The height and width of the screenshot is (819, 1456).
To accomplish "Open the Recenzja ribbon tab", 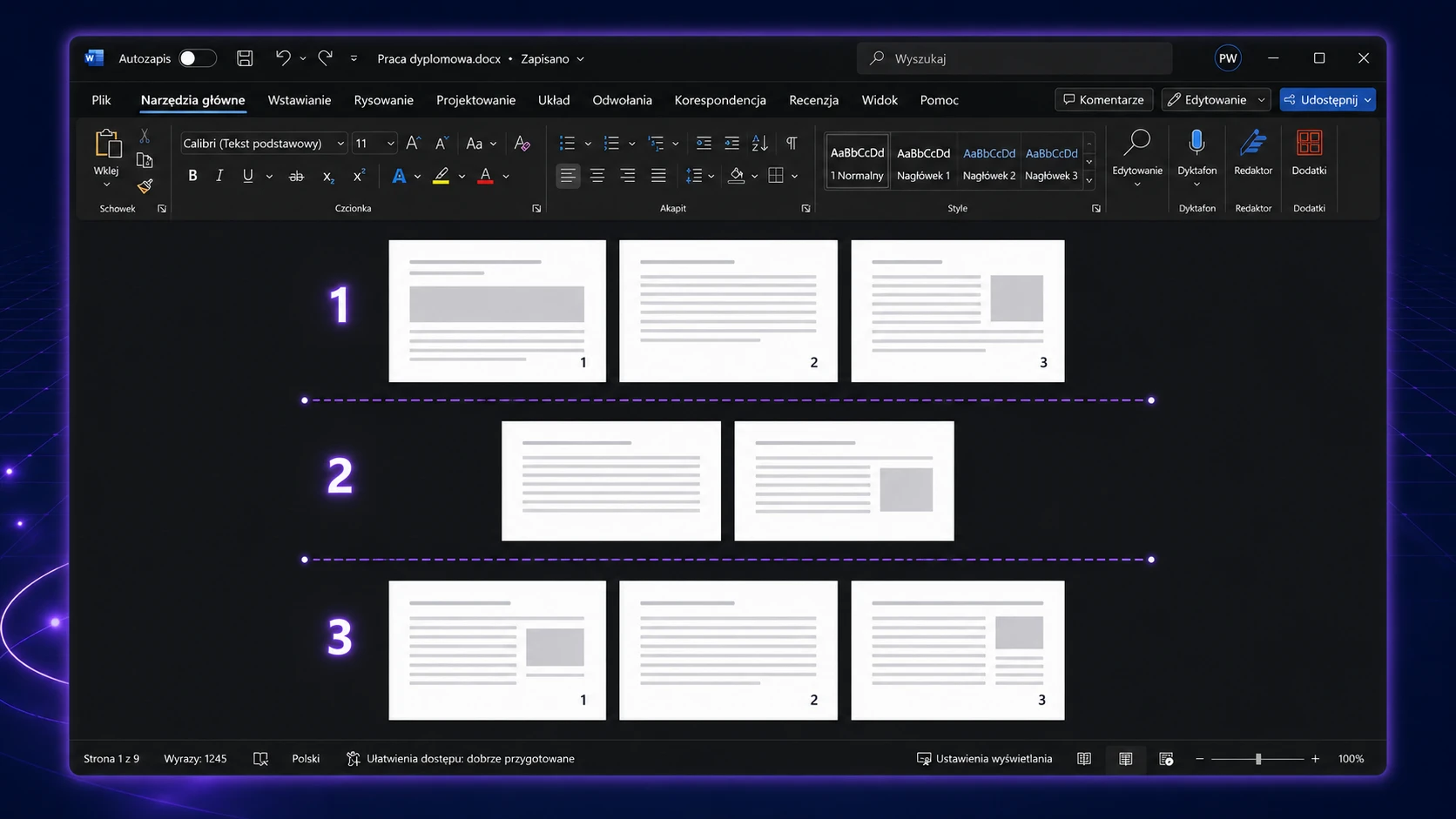I will 813,100.
